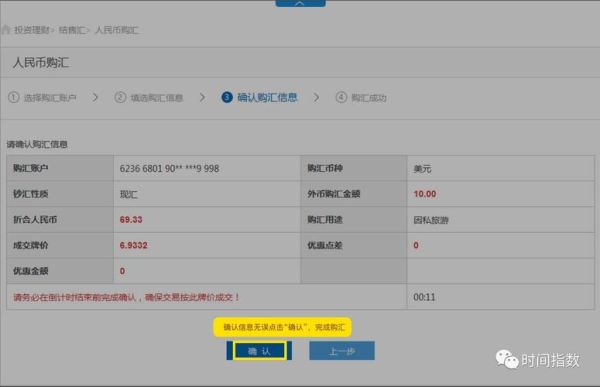This screenshot has width=600, height=387.
Task: Click the 6.9332 exchange rate value
Action: tap(133, 245)
